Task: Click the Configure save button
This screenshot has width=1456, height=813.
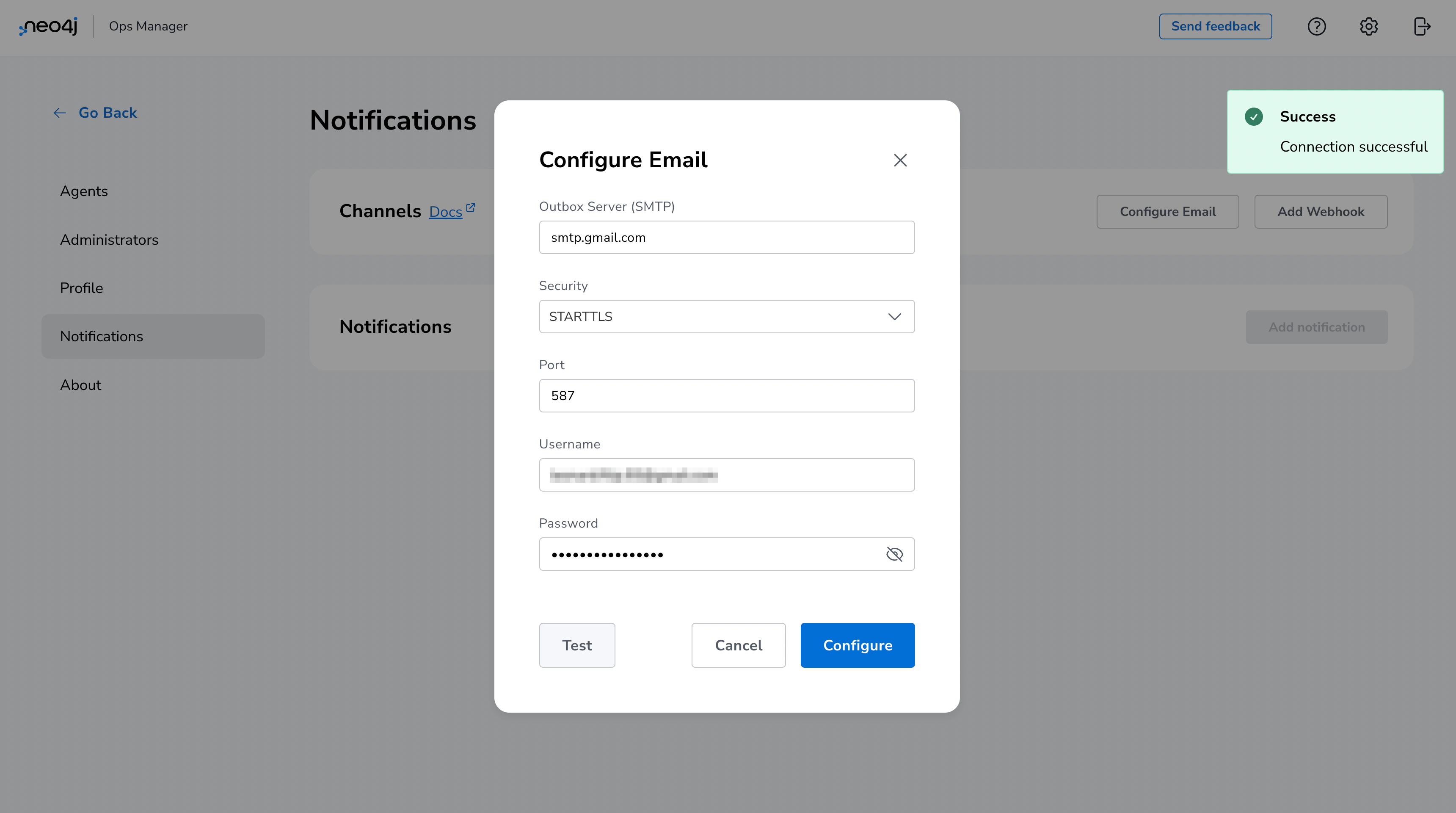Action: [x=858, y=645]
